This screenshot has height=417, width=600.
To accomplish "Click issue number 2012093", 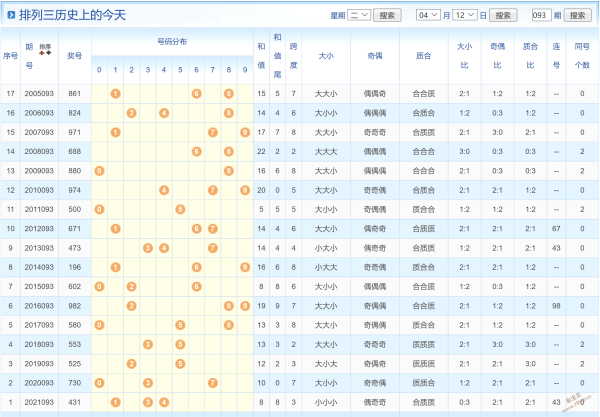I will pos(39,229).
